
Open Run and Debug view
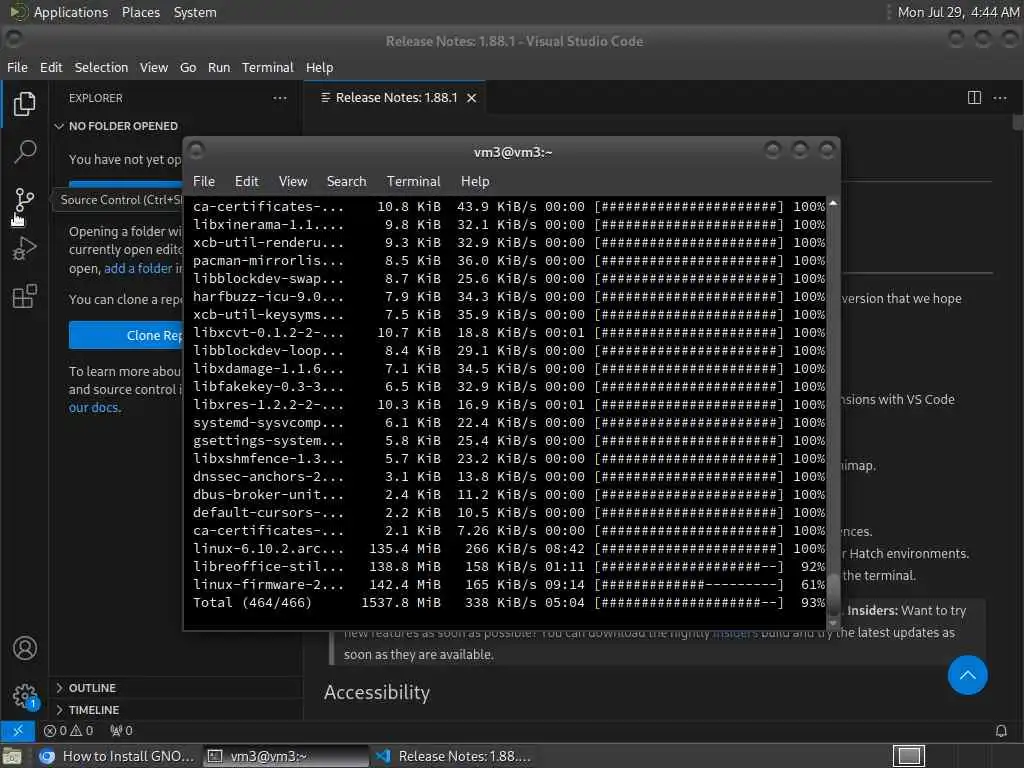(24, 248)
